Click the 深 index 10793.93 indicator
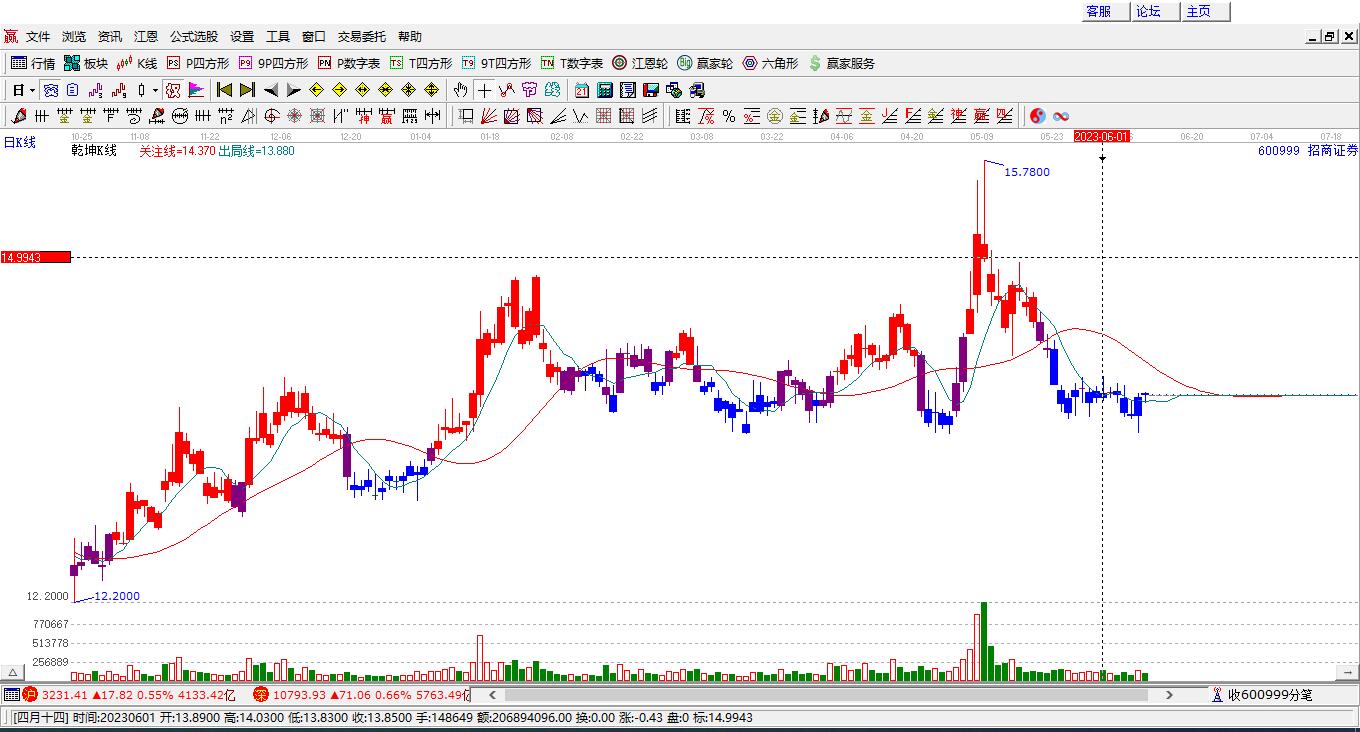The image size is (1360, 732). coord(361,694)
